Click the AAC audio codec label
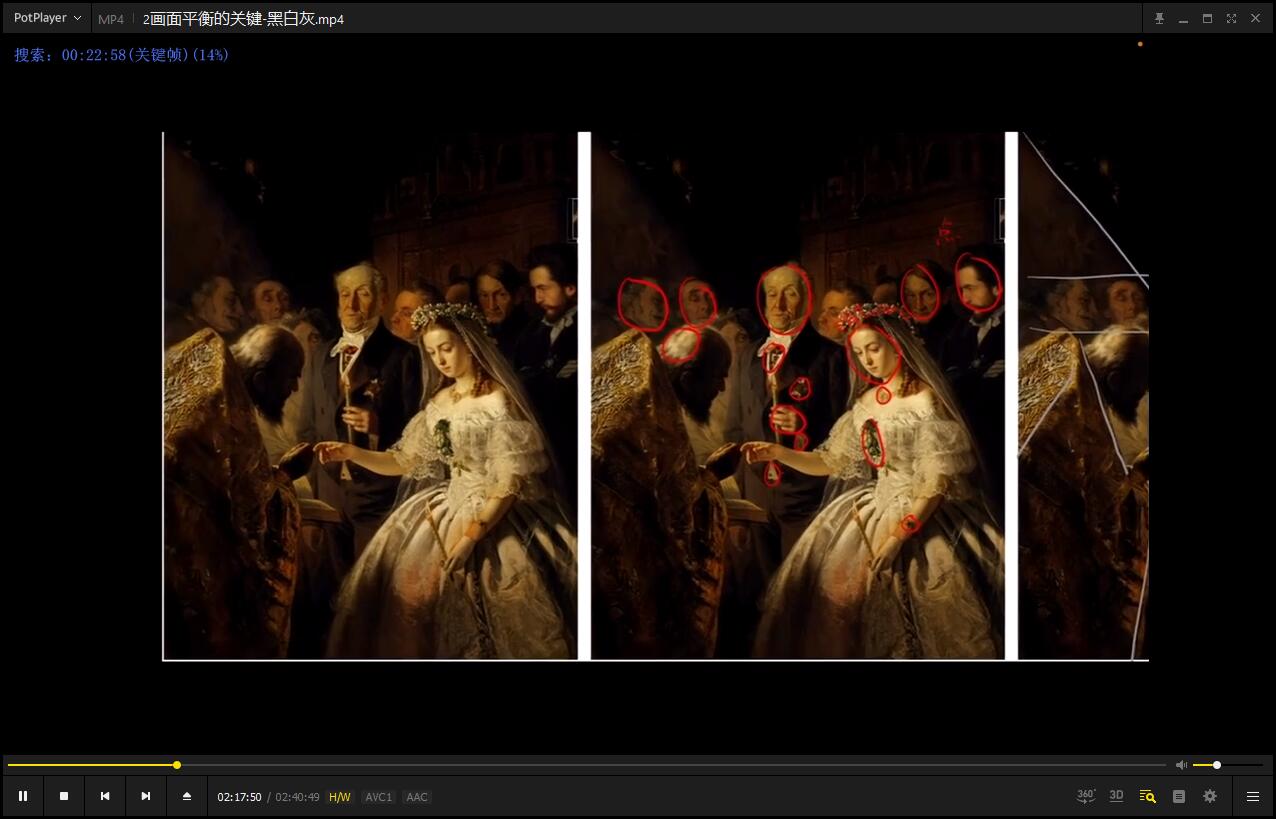The height and width of the screenshot is (819, 1276). 417,797
